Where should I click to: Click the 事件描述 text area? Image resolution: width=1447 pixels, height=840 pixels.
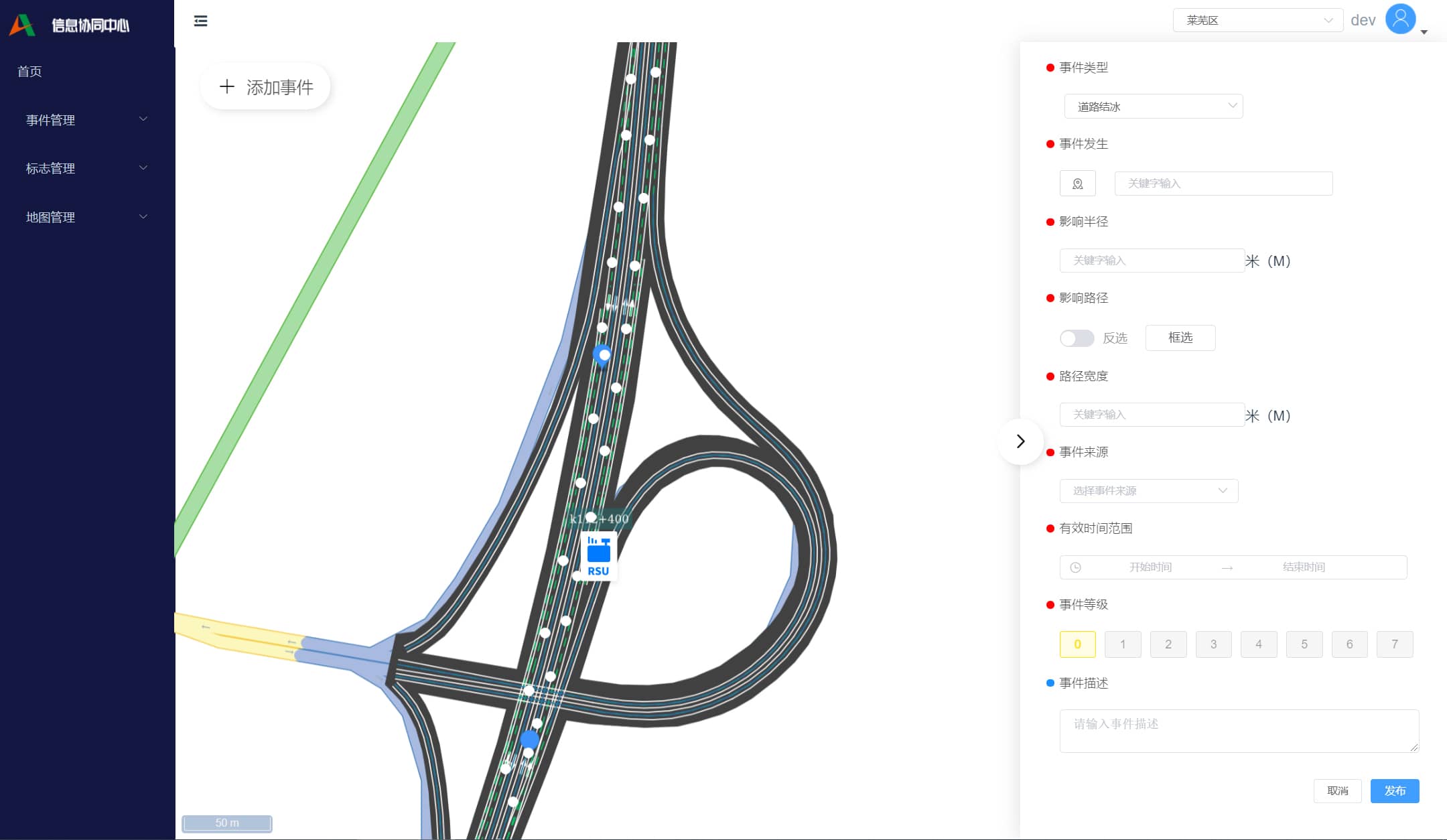click(x=1239, y=731)
